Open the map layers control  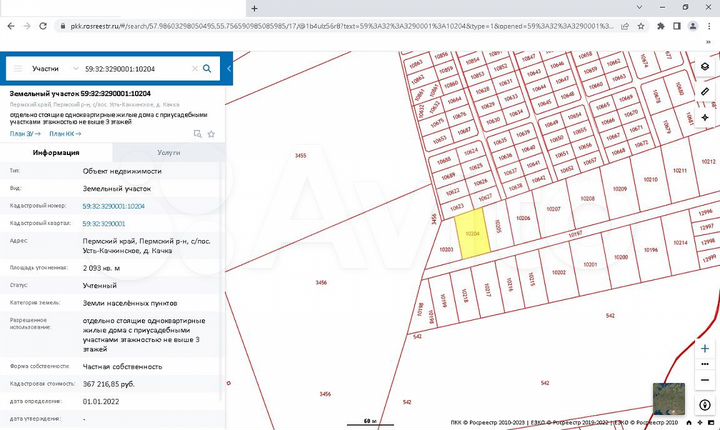(705, 67)
